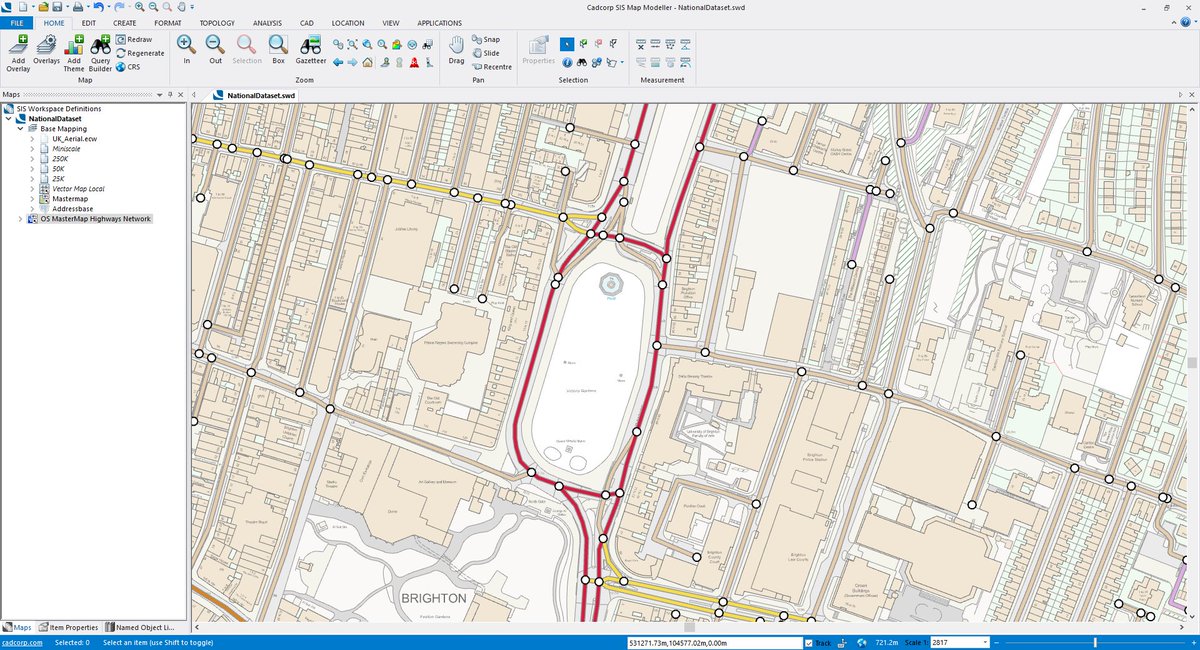Click the Save icon in quick toolbar
Screen dimensions: 1200x650
coord(57,6)
